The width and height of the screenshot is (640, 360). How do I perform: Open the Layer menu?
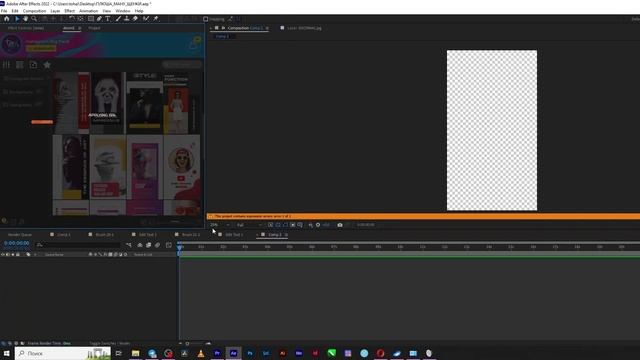coord(55,11)
